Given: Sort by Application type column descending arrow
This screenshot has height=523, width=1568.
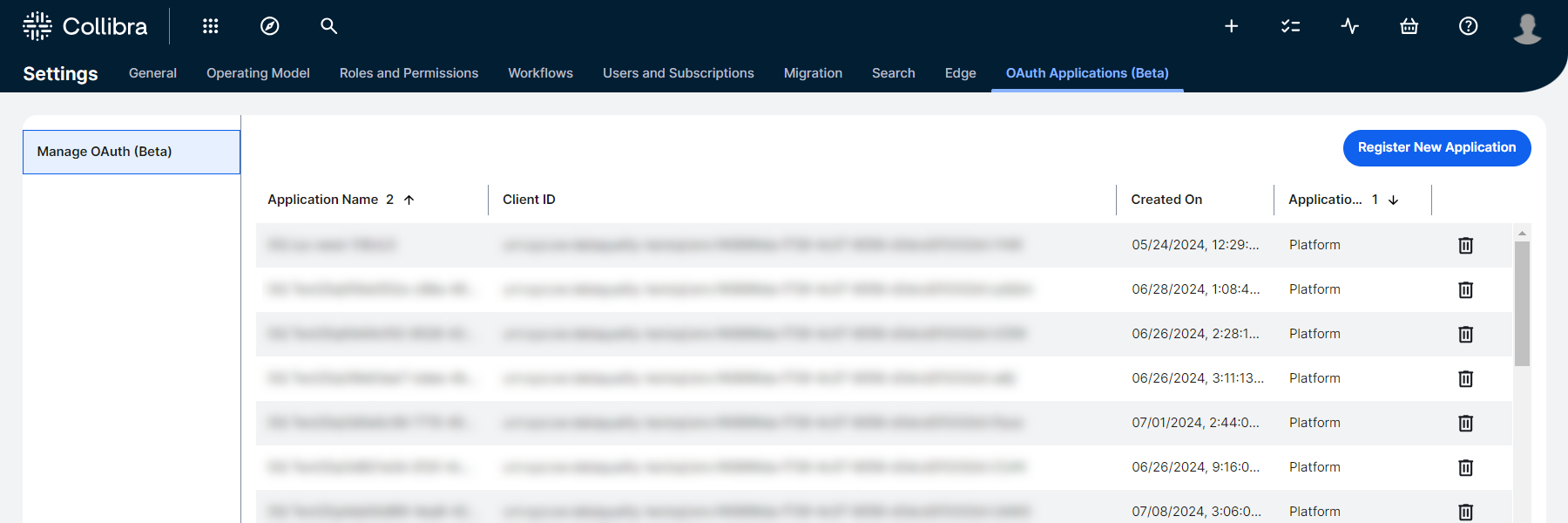Looking at the screenshot, I should (x=1393, y=200).
